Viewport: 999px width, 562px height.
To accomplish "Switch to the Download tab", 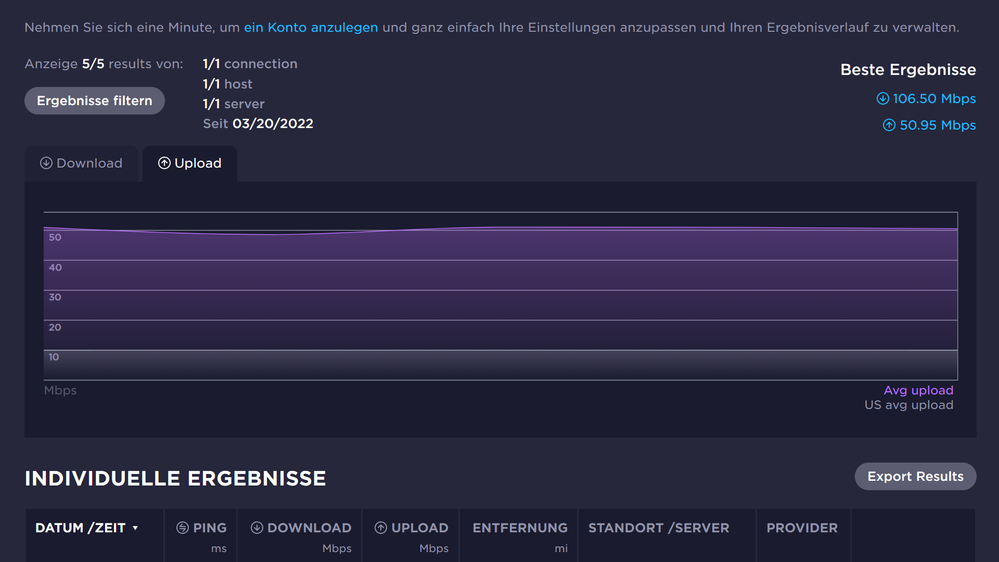I will click(81, 163).
